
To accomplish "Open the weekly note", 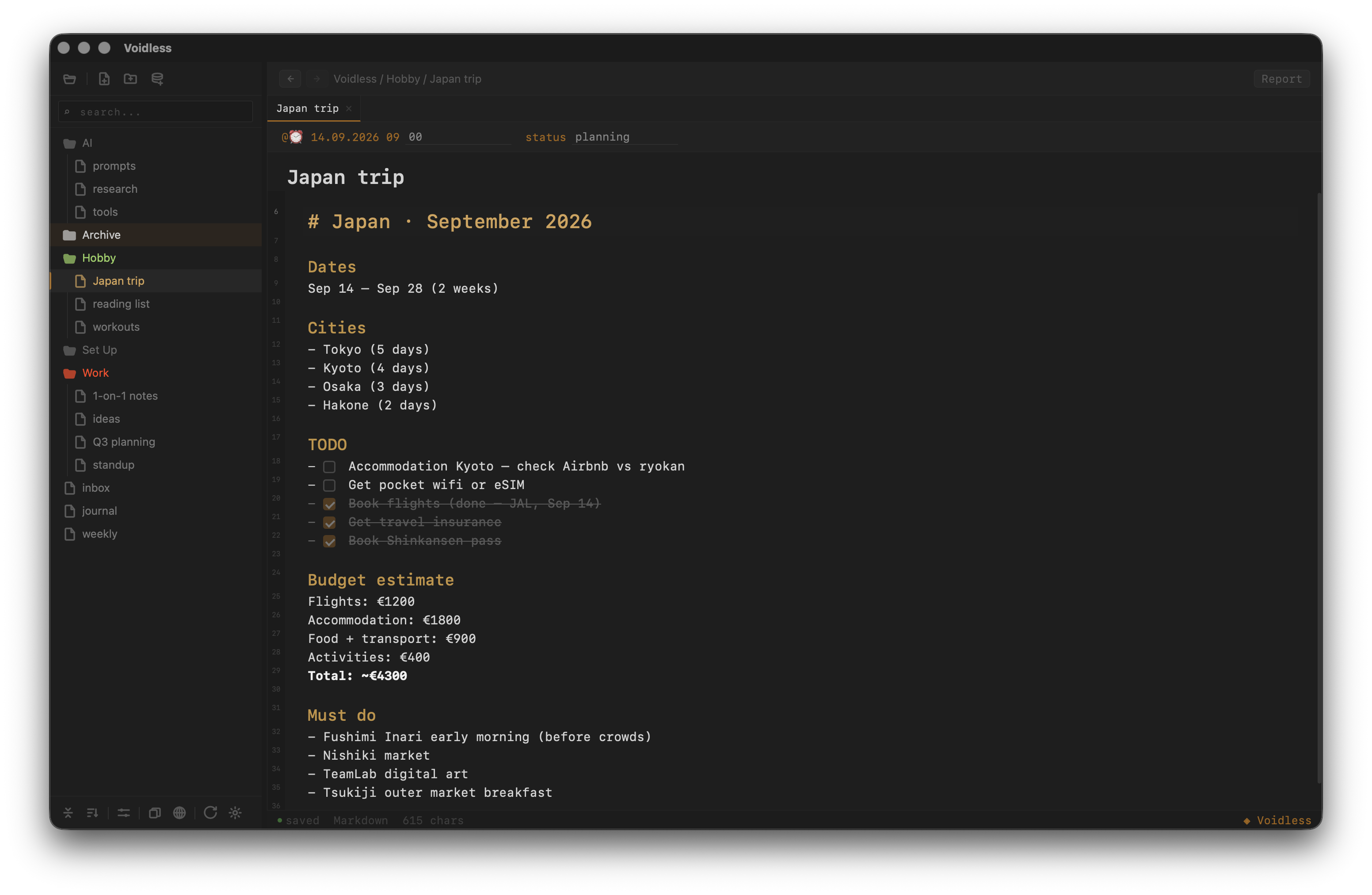I will 156,534.
